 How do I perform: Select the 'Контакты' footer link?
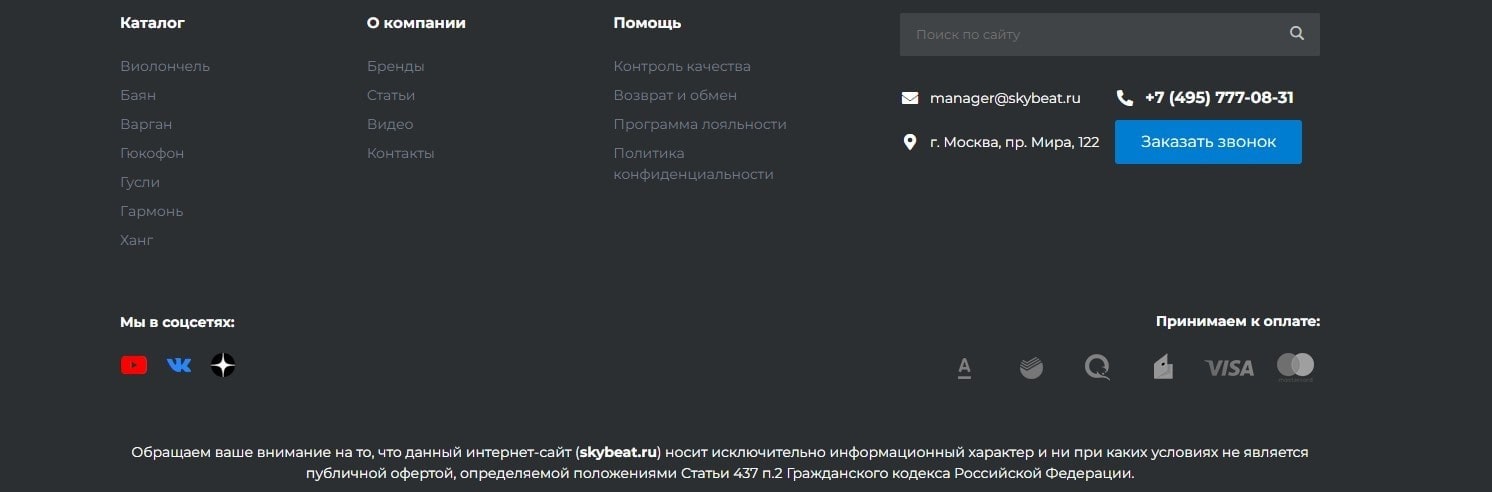(400, 153)
